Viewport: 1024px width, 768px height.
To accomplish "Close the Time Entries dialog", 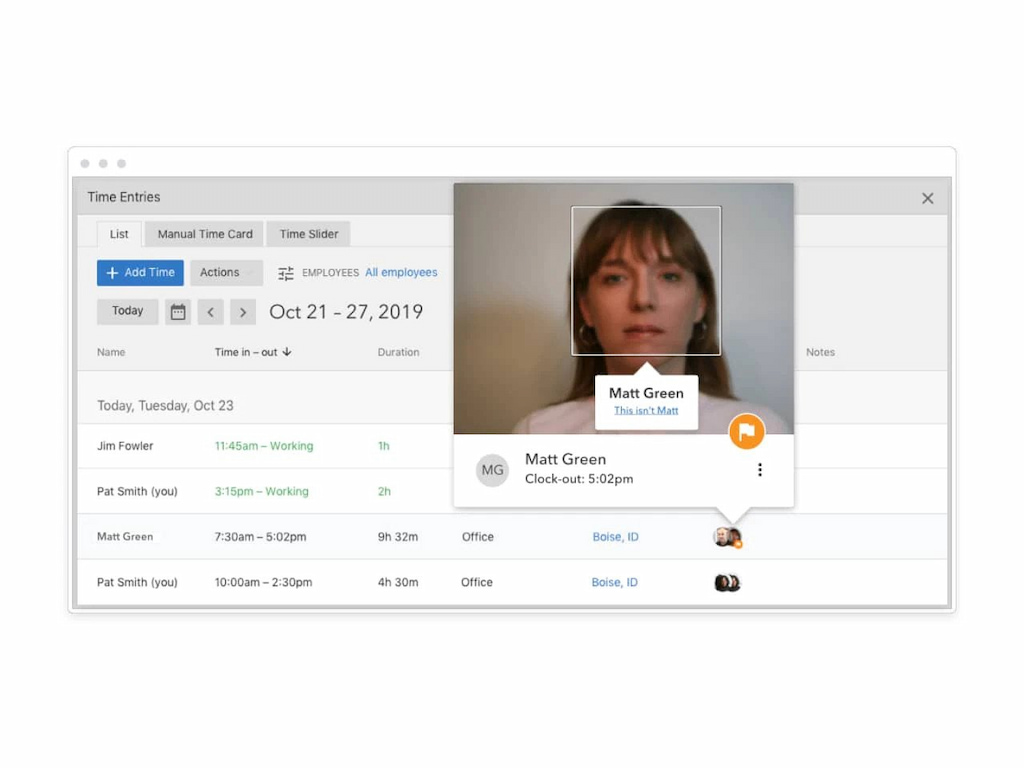I will pyautogui.click(x=927, y=198).
